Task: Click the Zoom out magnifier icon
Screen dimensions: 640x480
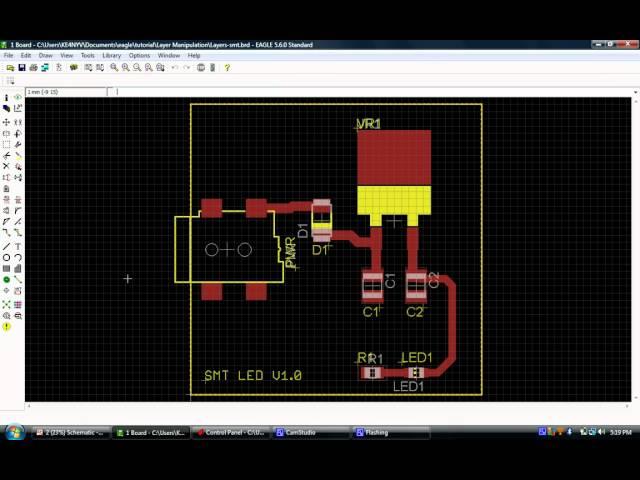Action: (137, 68)
